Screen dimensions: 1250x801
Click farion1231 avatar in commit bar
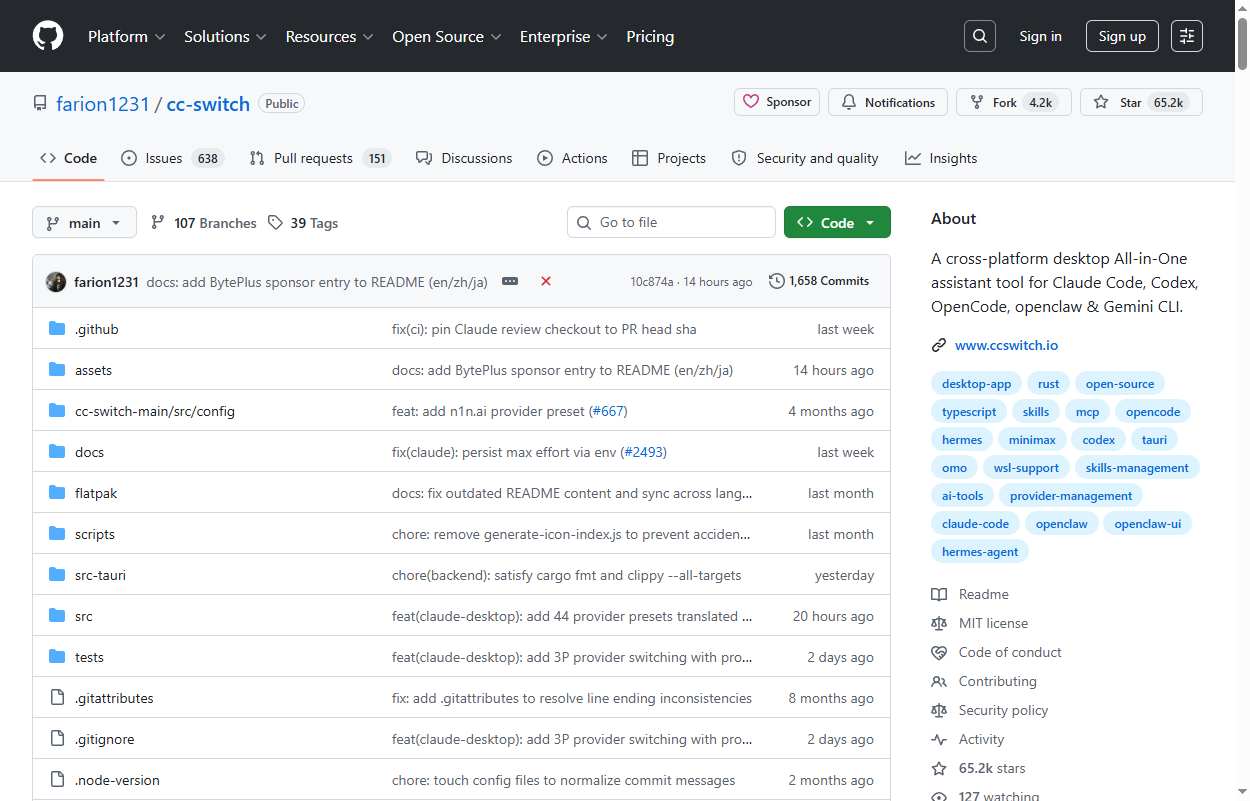pos(56,282)
